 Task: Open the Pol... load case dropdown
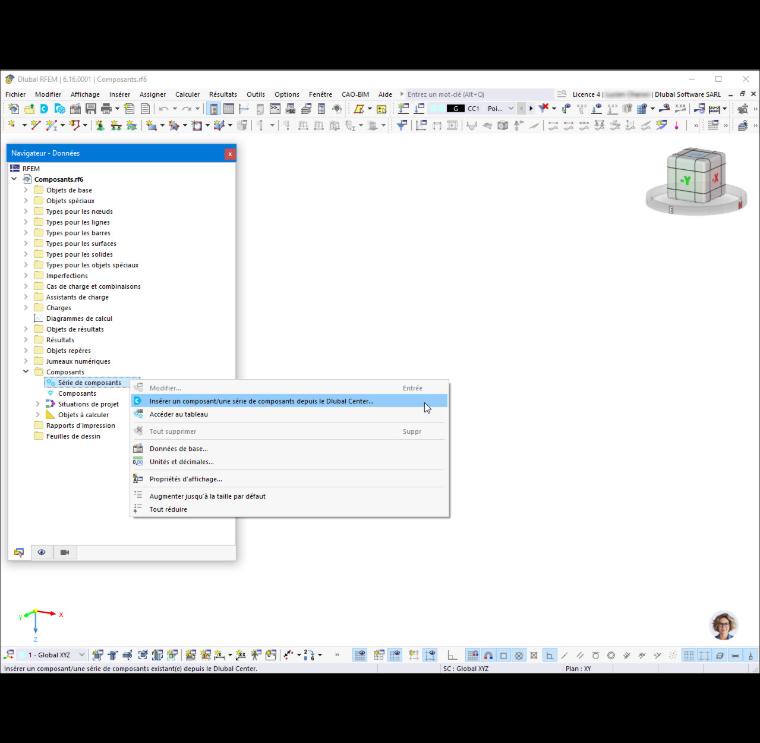coord(510,109)
